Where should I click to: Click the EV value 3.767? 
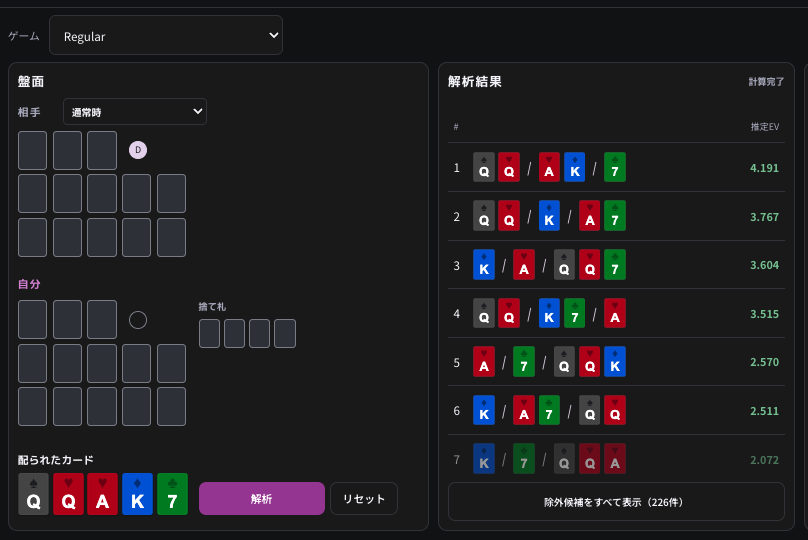click(764, 217)
